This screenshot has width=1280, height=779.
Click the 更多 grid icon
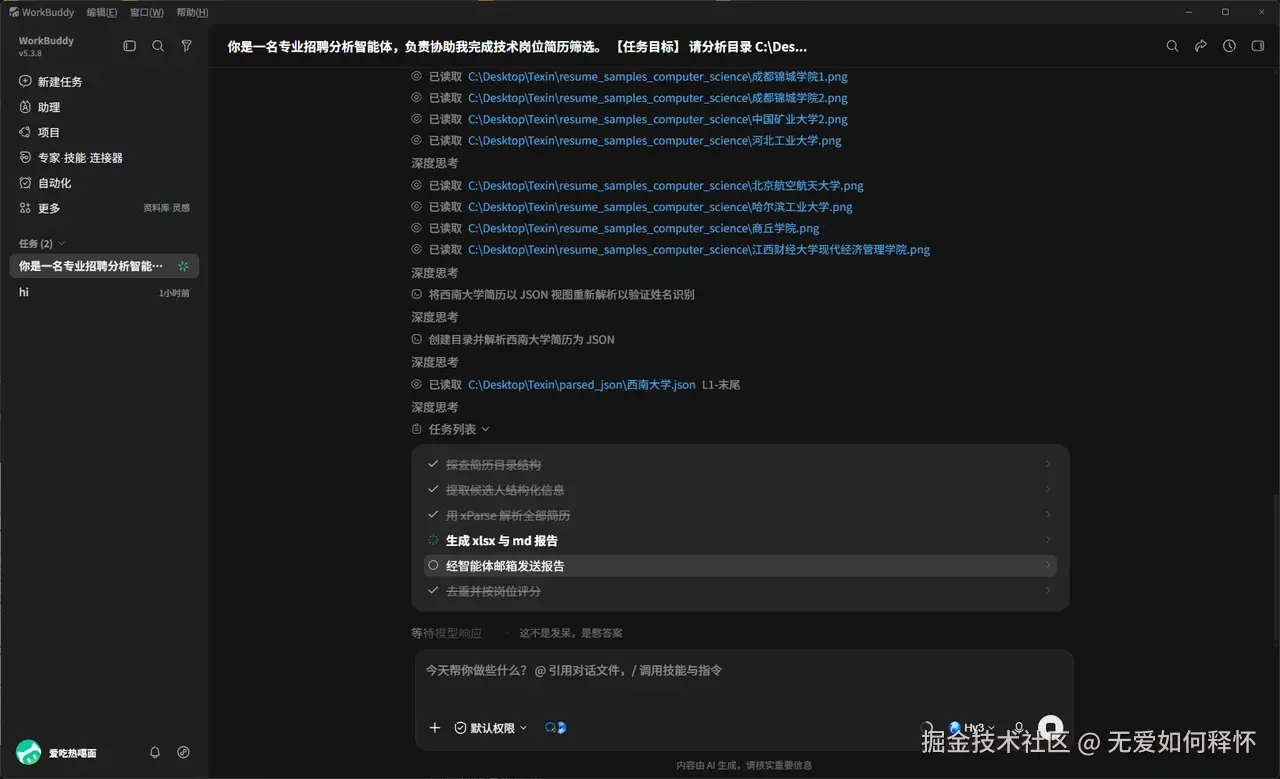26,208
